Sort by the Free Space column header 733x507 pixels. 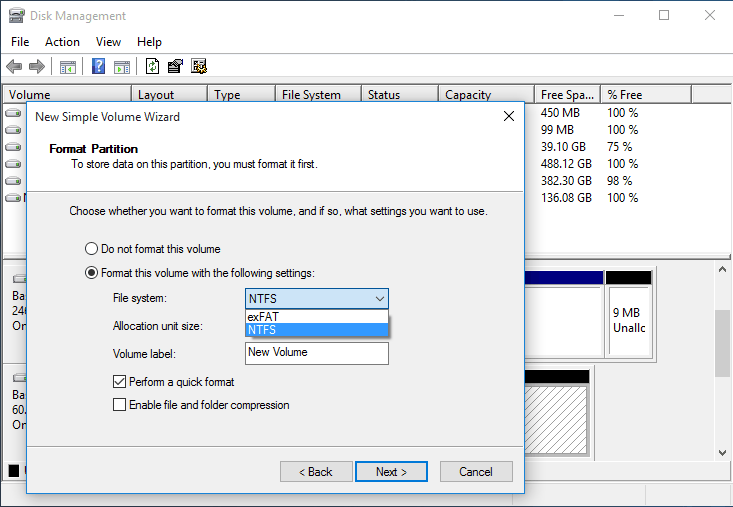coord(568,94)
